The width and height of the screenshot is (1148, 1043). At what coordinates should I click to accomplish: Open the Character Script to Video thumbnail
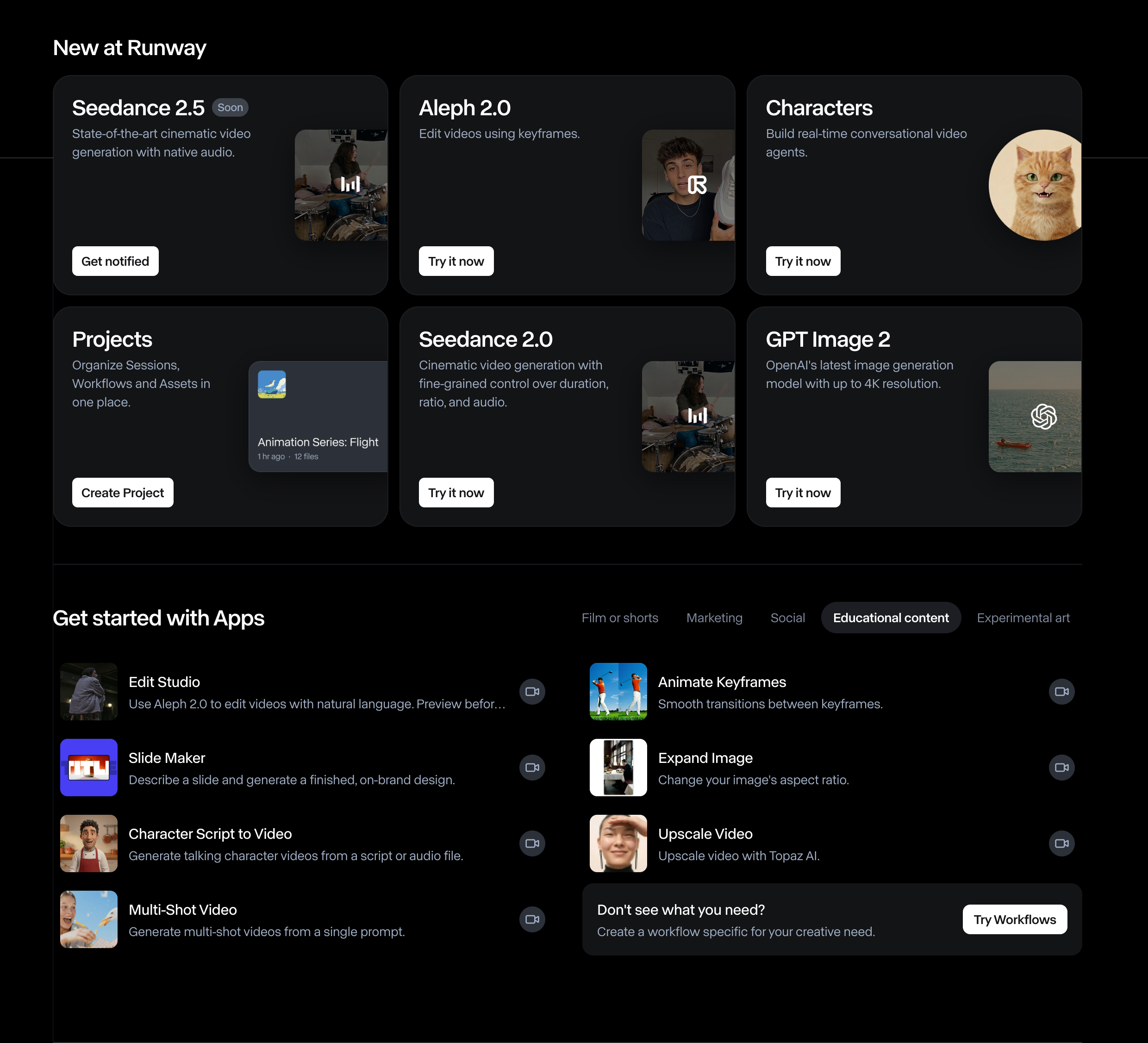[x=89, y=843]
